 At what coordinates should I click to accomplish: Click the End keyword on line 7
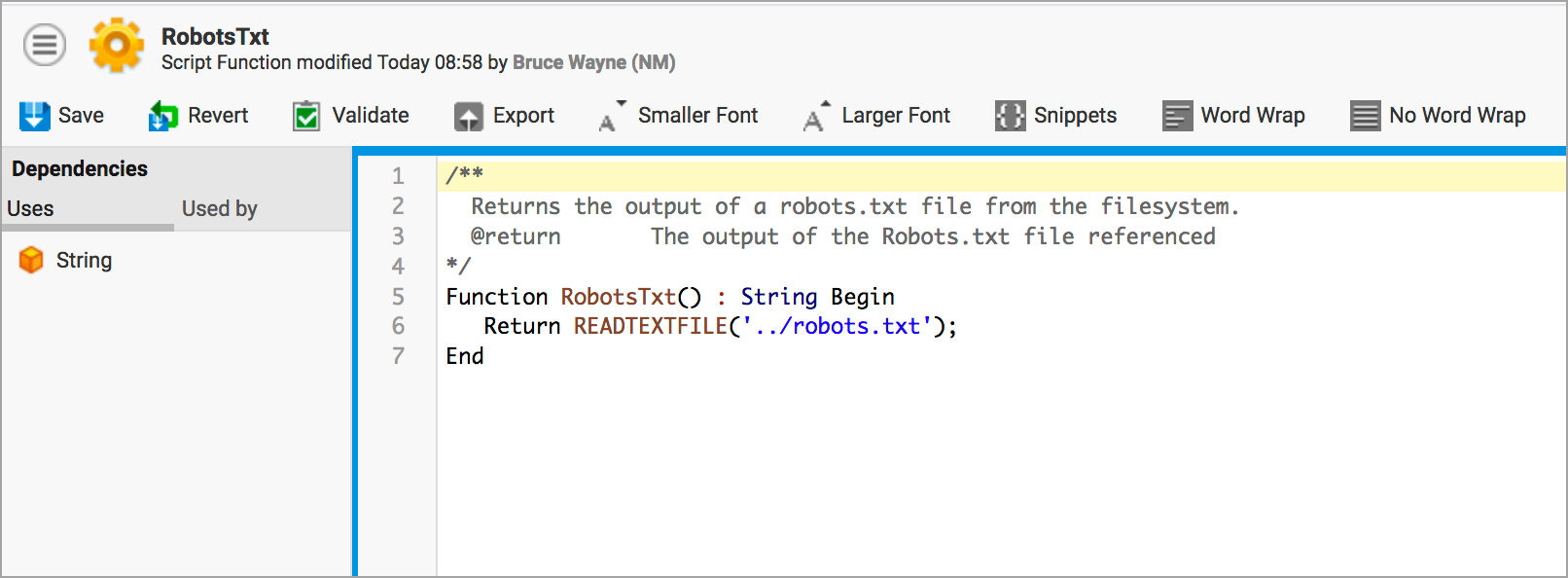coord(465,356)
